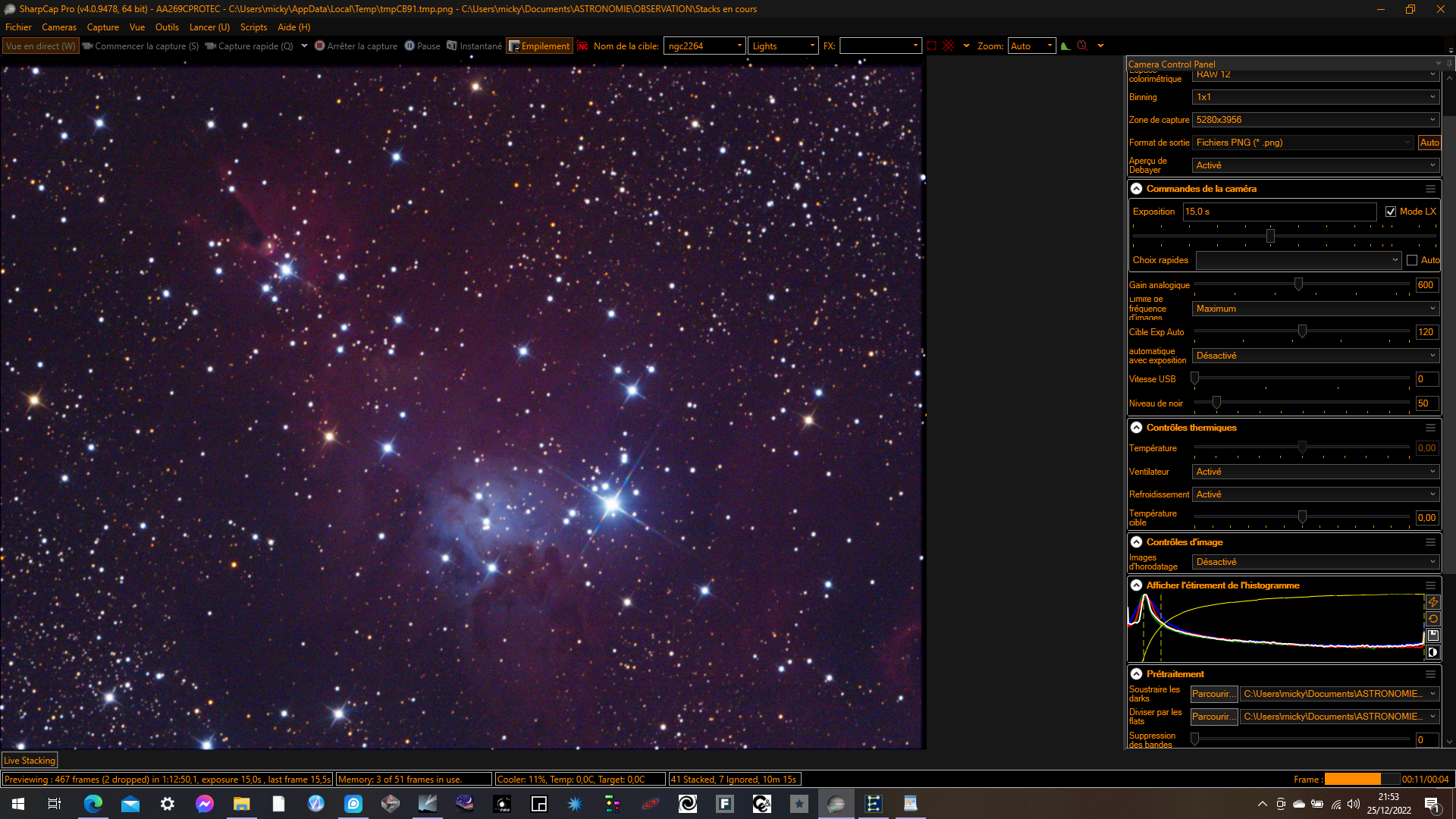Collapse the Contrôles thermiques section

click(1137, 428)
